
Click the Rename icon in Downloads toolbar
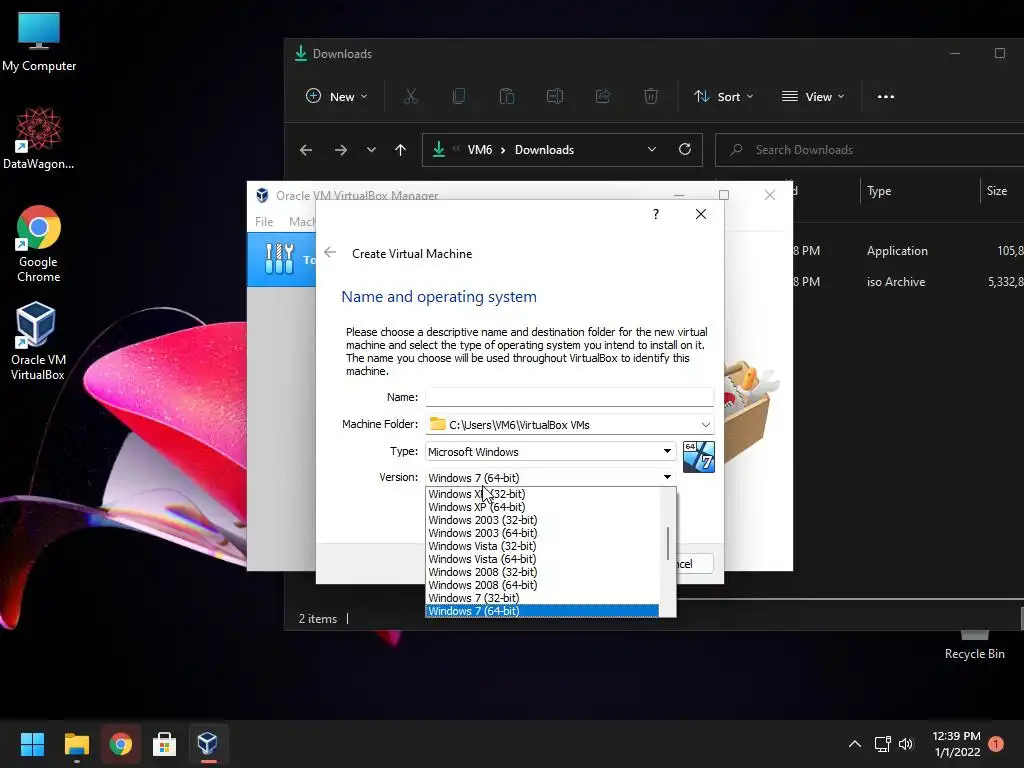click(554, 97)
